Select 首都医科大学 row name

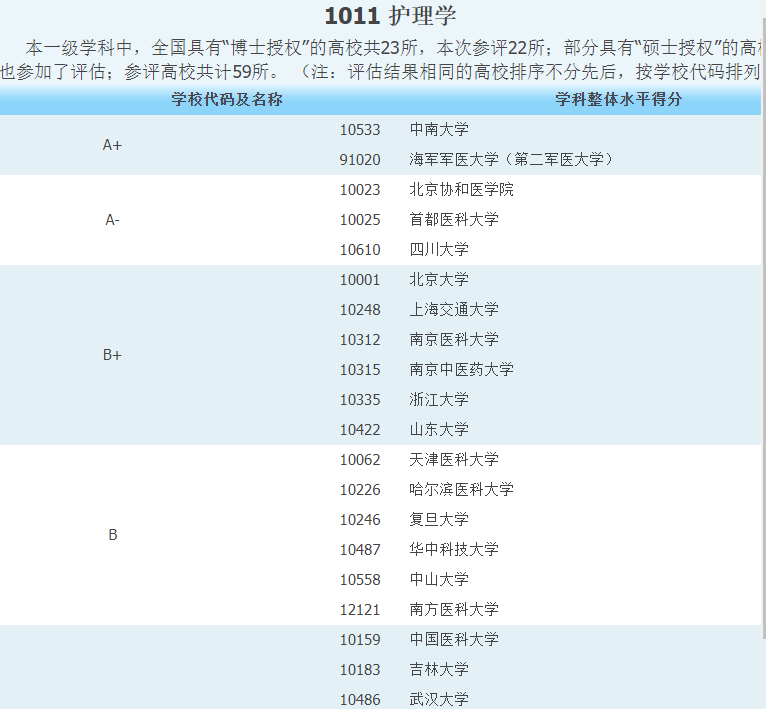[453, 220]
